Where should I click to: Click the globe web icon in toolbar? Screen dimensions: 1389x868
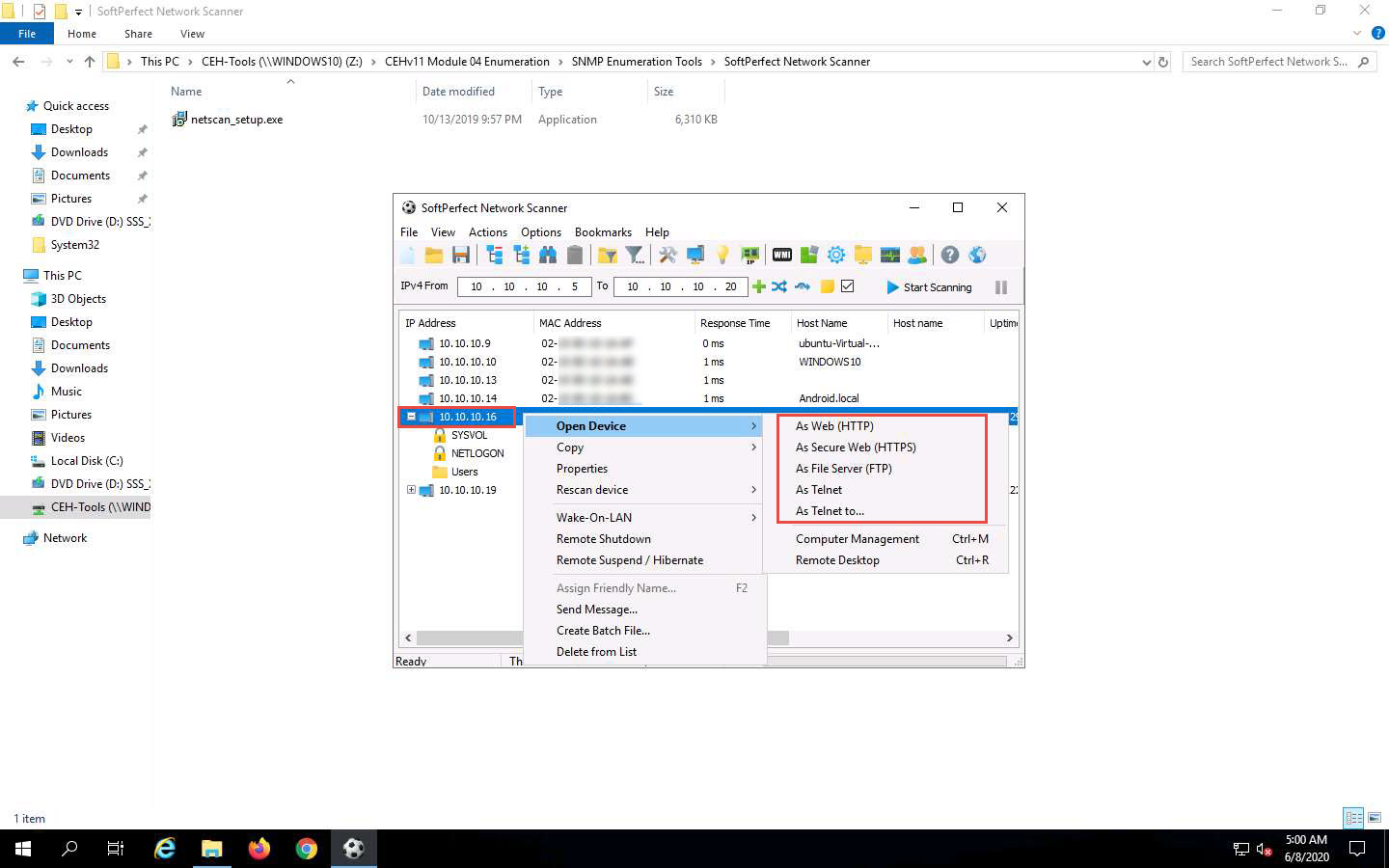click(x=977, y=255)
